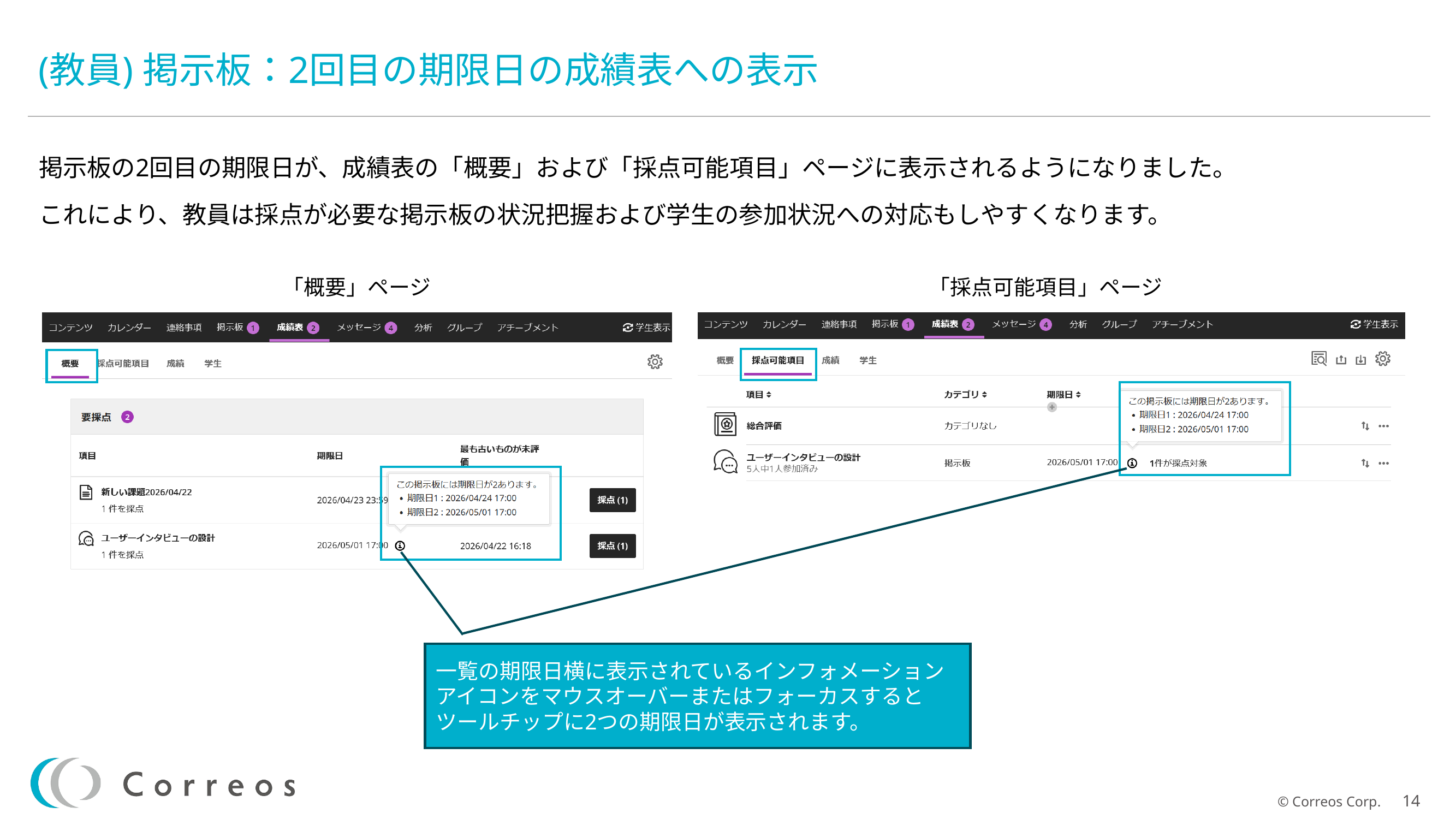Open 分析 in the right screenshot nav bar
This screenshot has width=1456, height=819.
1078,324
